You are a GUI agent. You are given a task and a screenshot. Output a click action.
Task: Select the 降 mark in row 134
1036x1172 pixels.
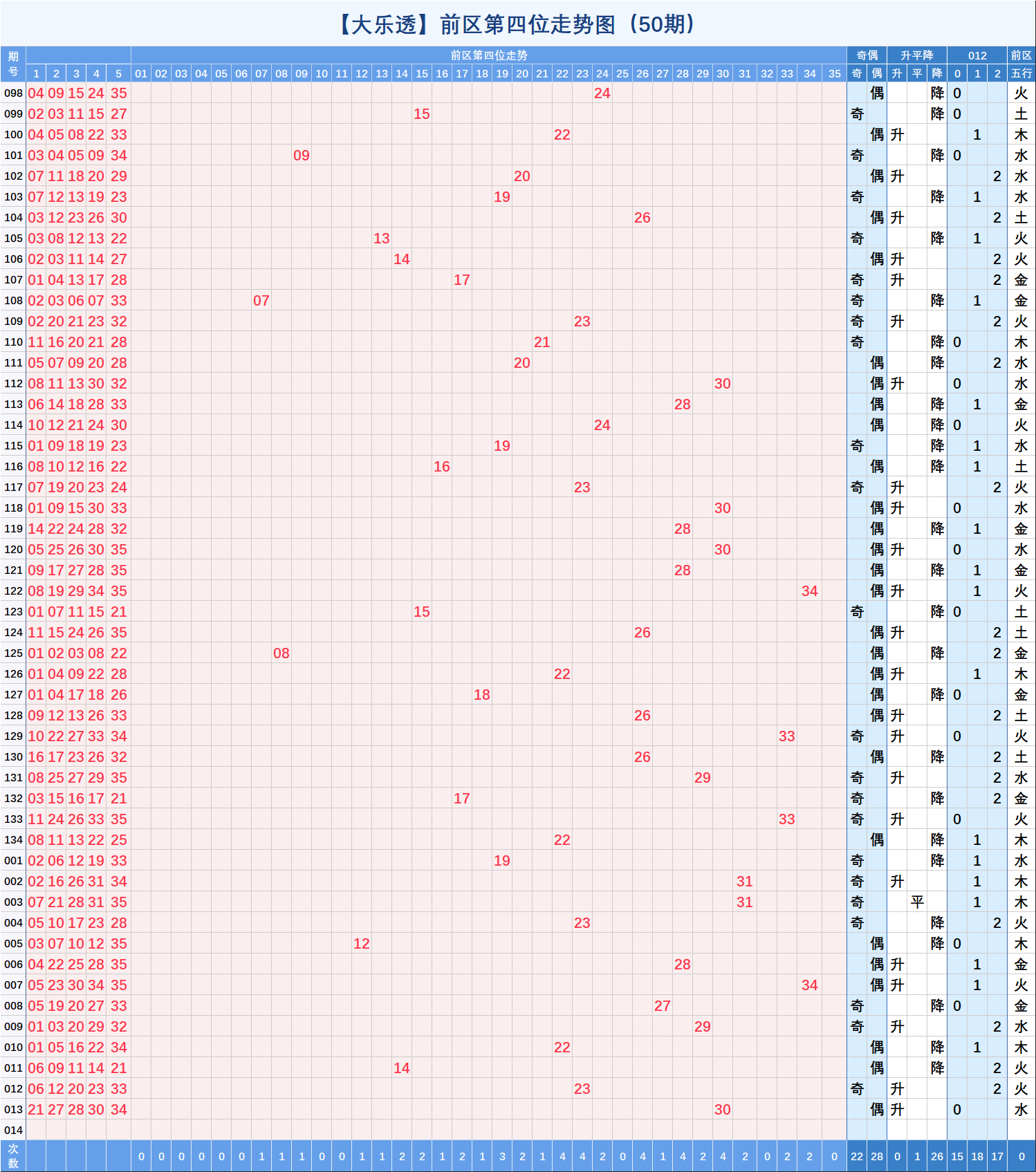937,840
